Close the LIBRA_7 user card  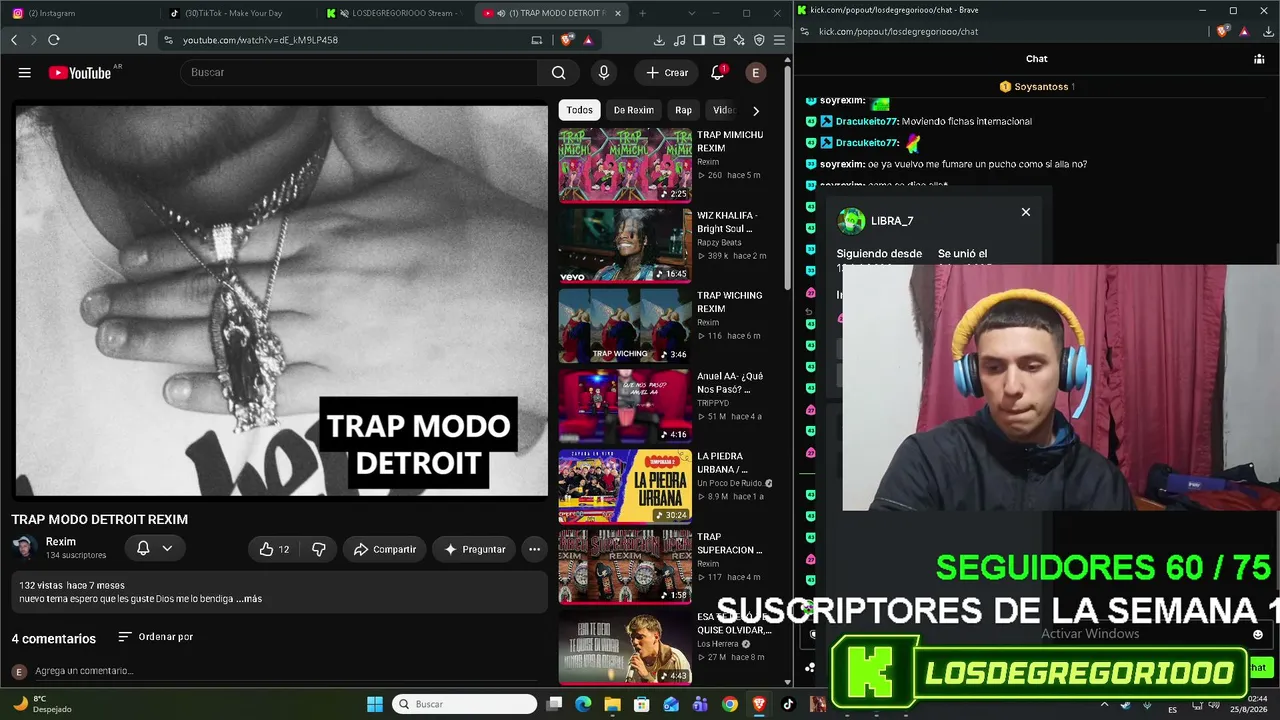tap(1025, 212)
